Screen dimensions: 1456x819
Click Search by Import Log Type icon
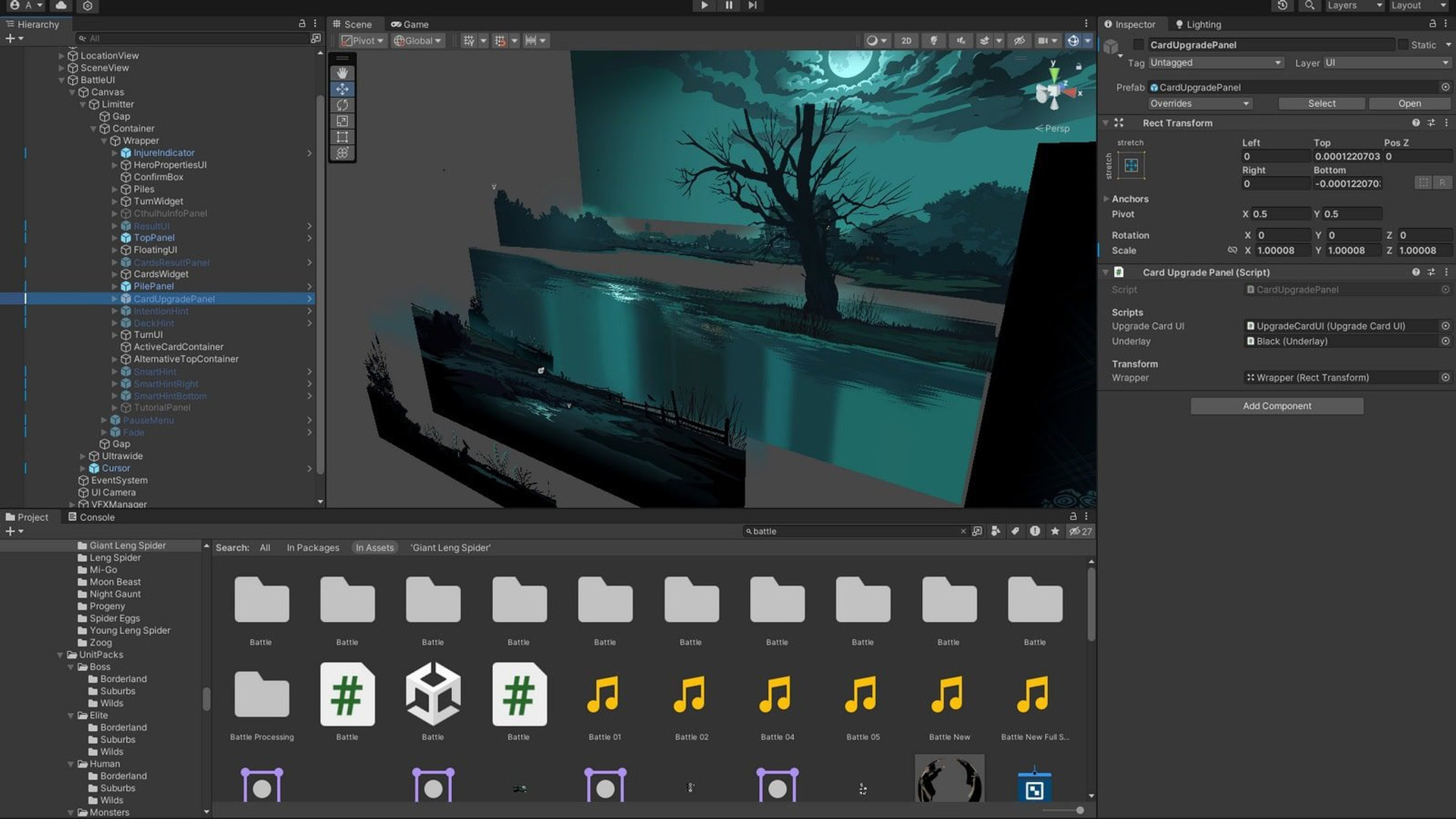[x=1035, y=532]
